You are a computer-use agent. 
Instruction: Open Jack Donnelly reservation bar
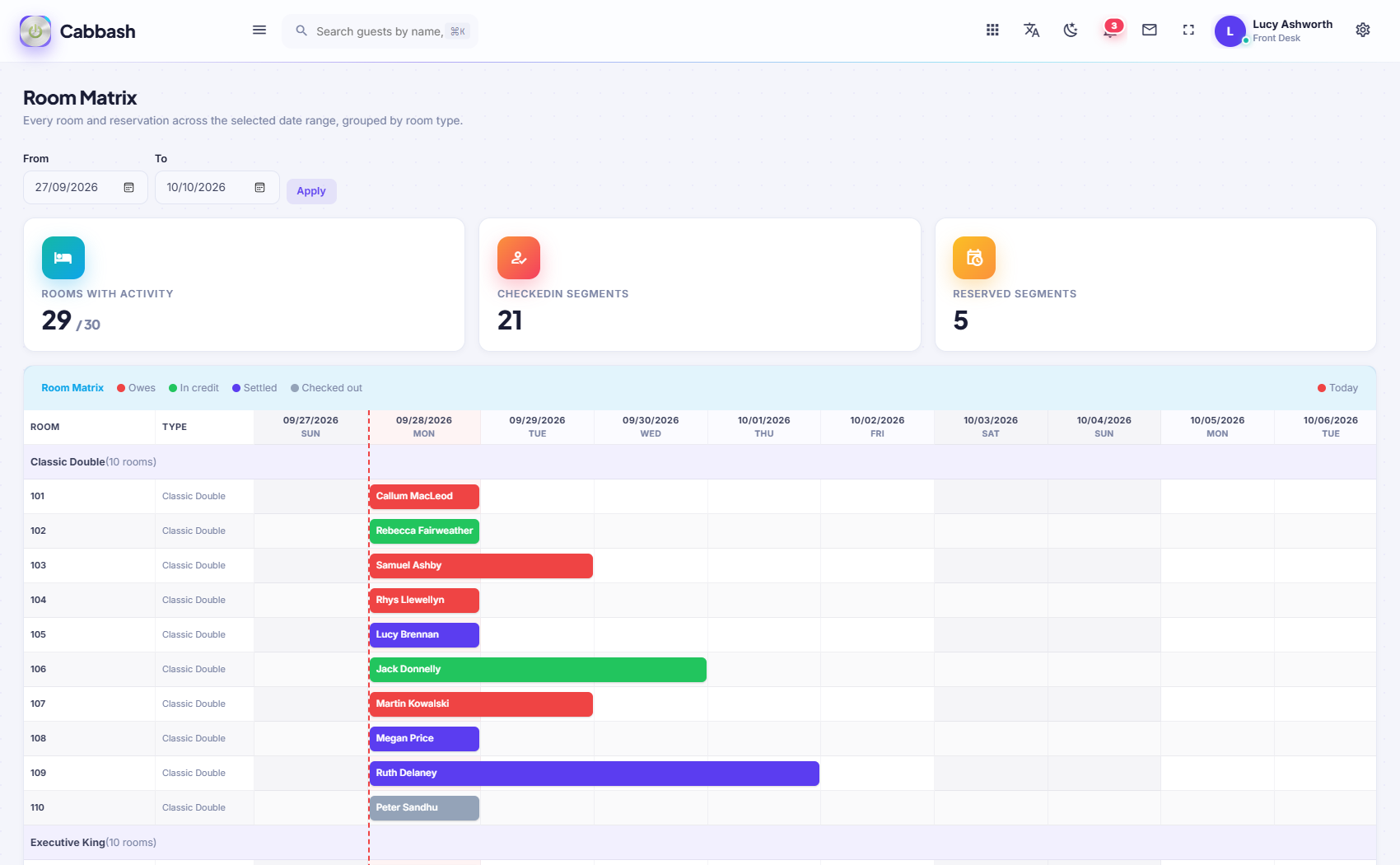click(538, 670)
